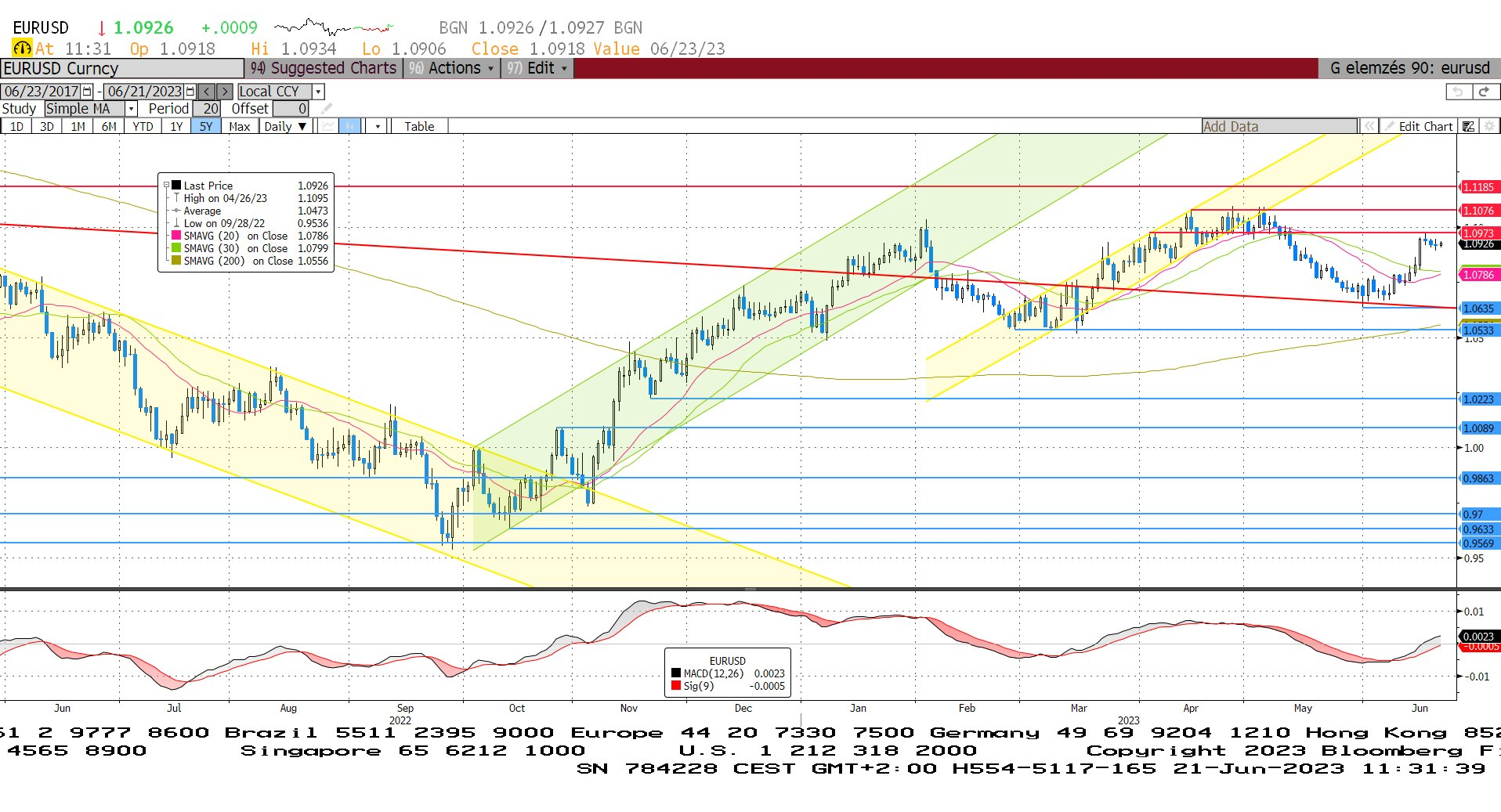1501x812 pixels.
Task: Click the clock icon beside At time
Action: 22,49
